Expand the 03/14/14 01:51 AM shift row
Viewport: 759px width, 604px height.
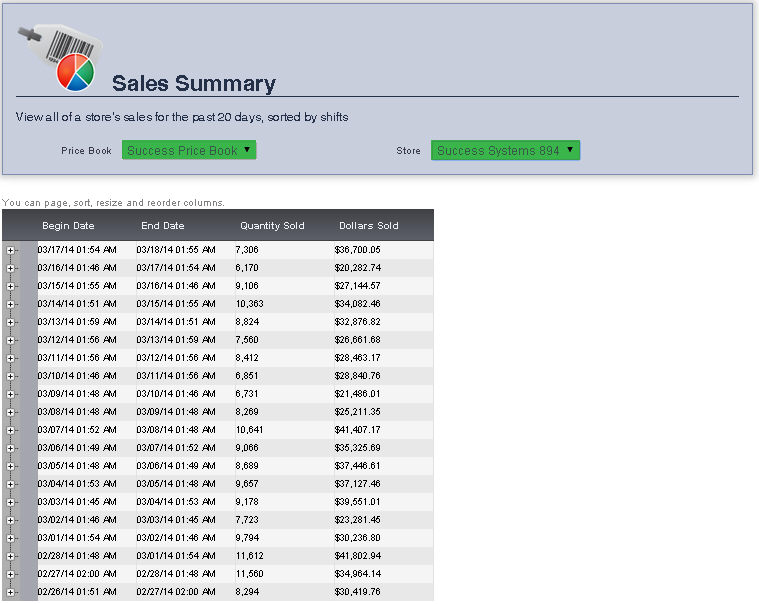click(x=11, y=304)
